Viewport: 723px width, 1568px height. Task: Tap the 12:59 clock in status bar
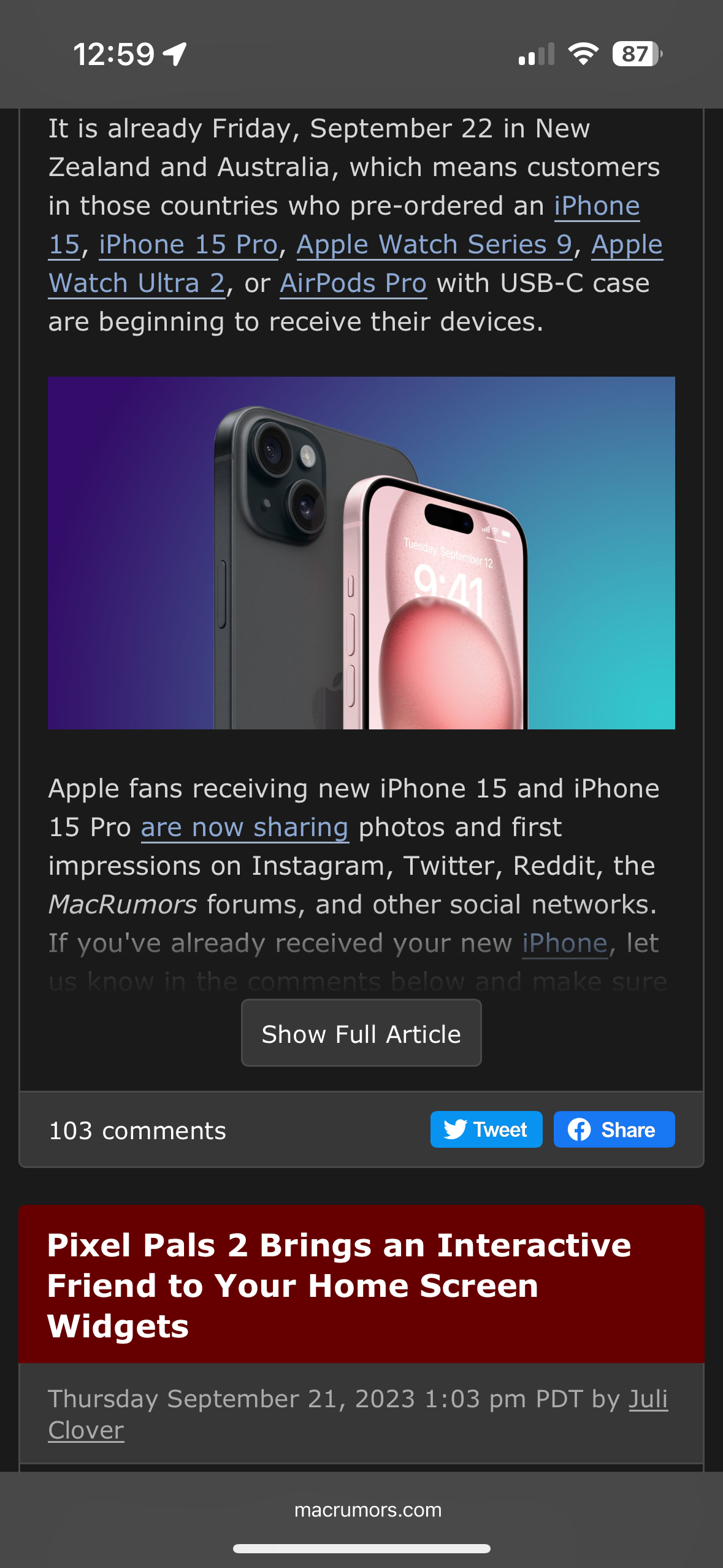pyautogui.click(x=114, y=54)
